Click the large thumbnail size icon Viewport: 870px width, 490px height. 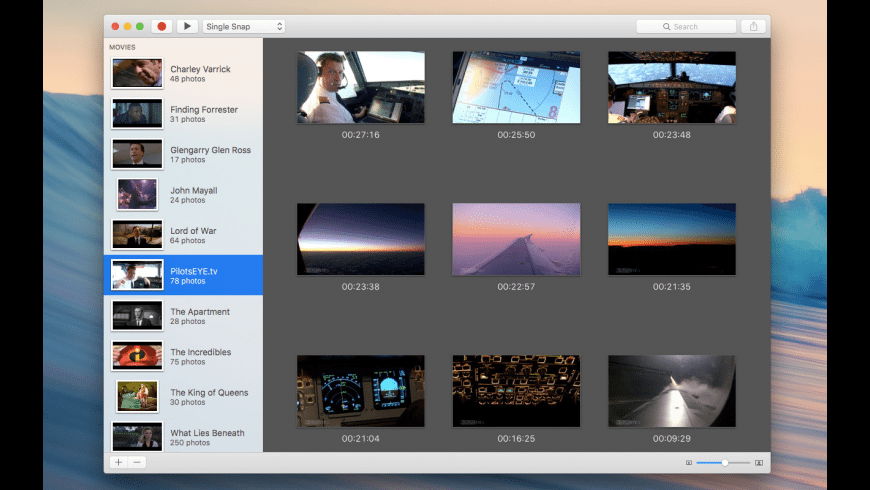[x=759, y=463]
